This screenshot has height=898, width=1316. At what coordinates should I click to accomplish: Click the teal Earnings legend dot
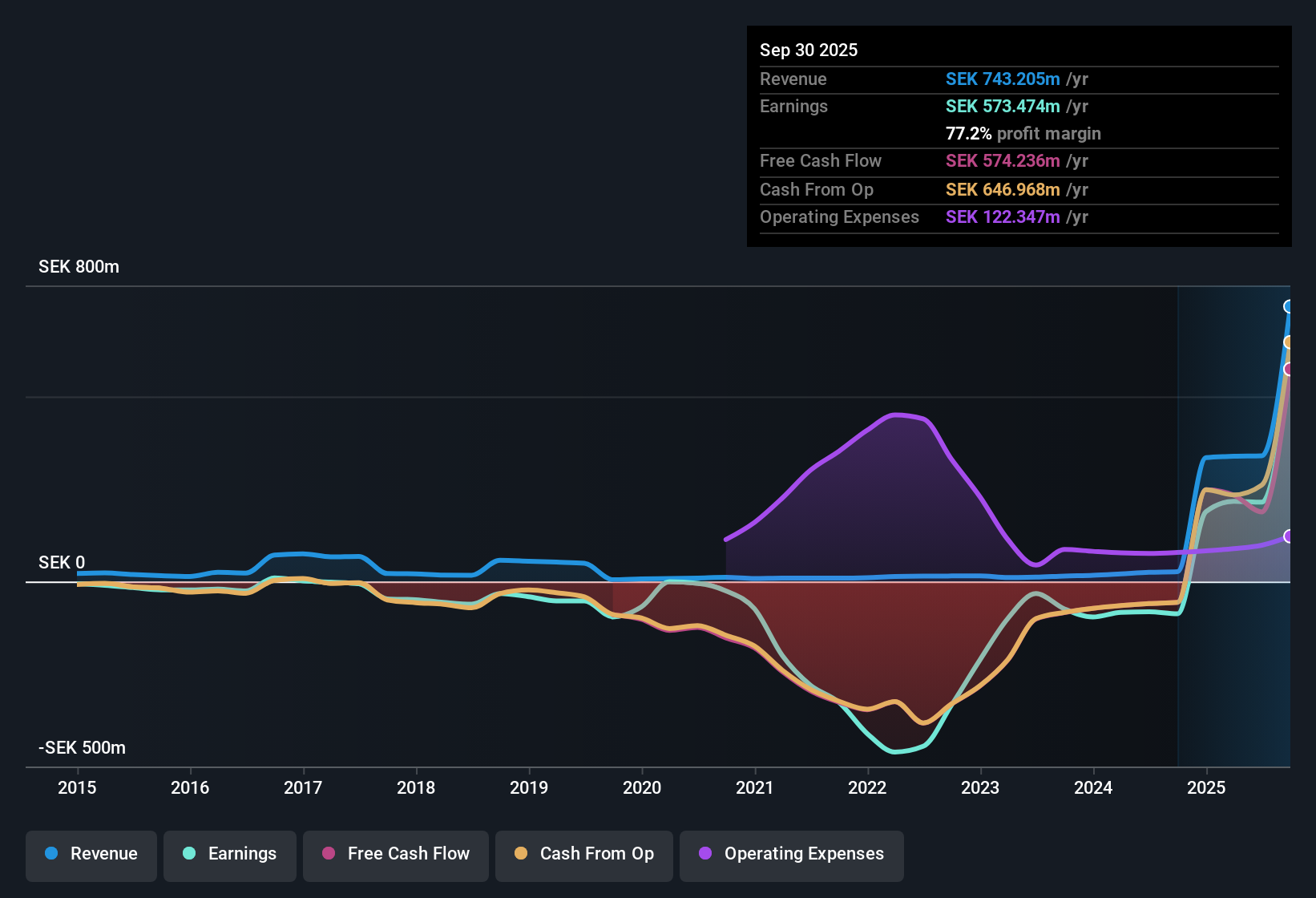[188, 854]
